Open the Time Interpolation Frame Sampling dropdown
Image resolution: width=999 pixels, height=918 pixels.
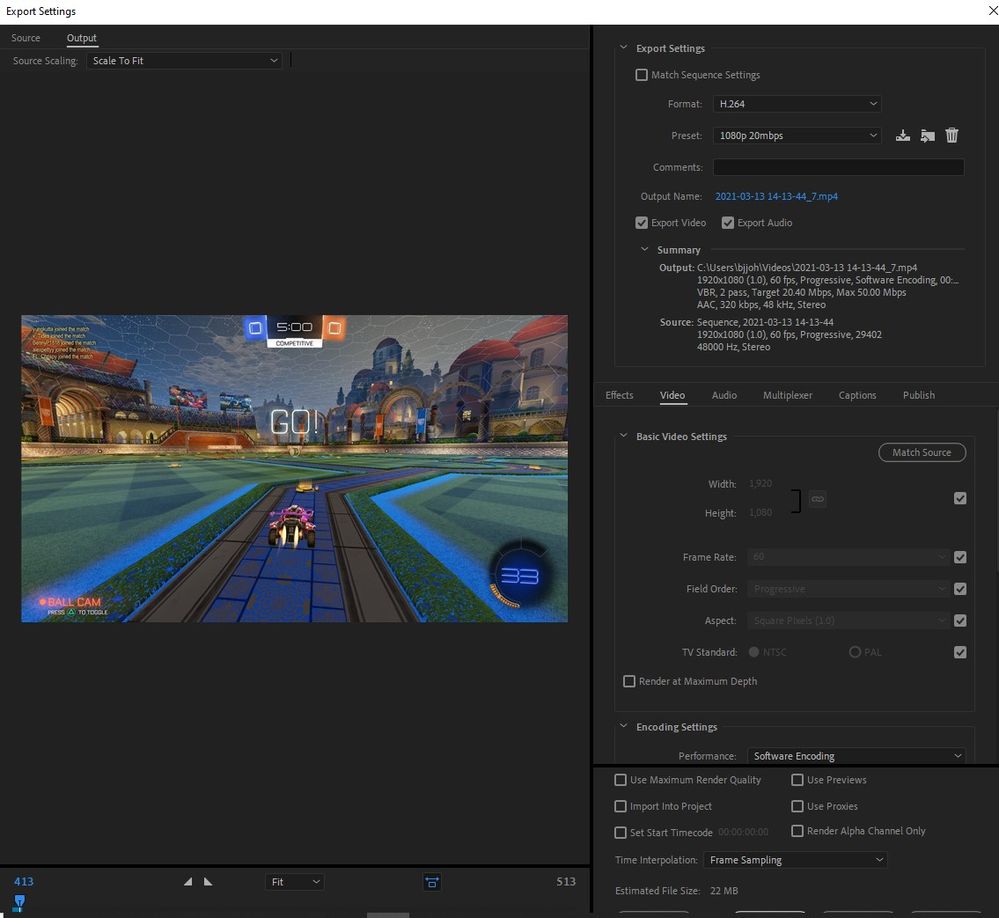coord(795,860)
